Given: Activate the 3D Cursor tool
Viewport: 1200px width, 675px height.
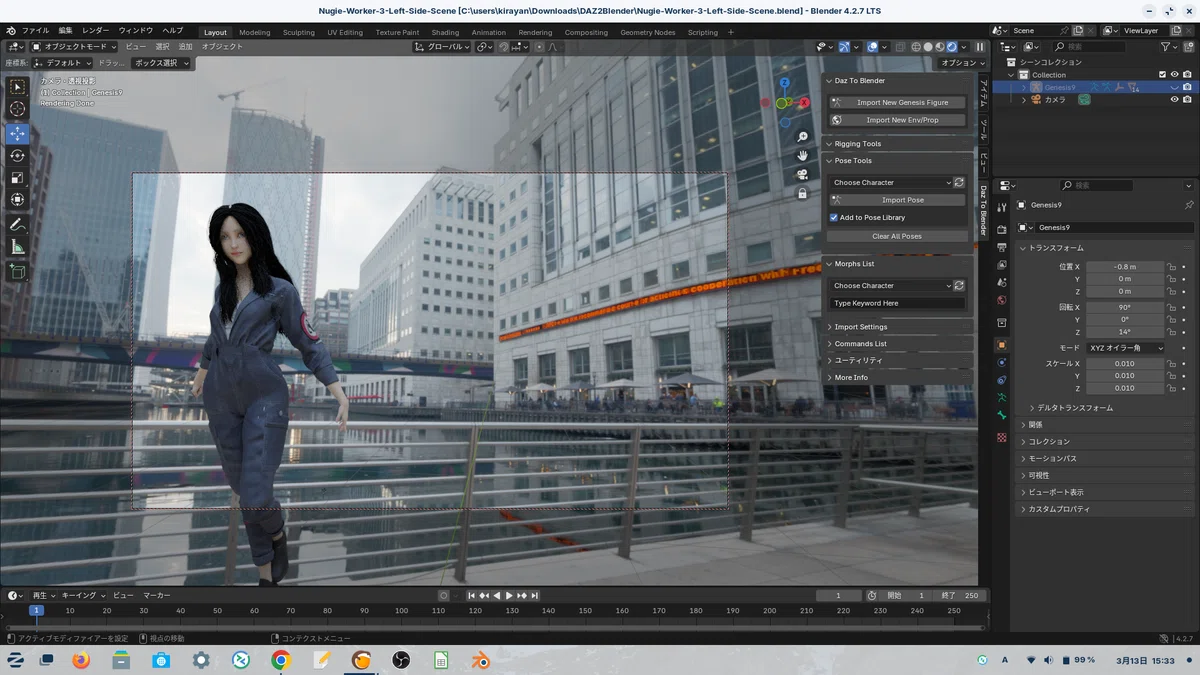Looking at the screenshot, I should 17,109.
